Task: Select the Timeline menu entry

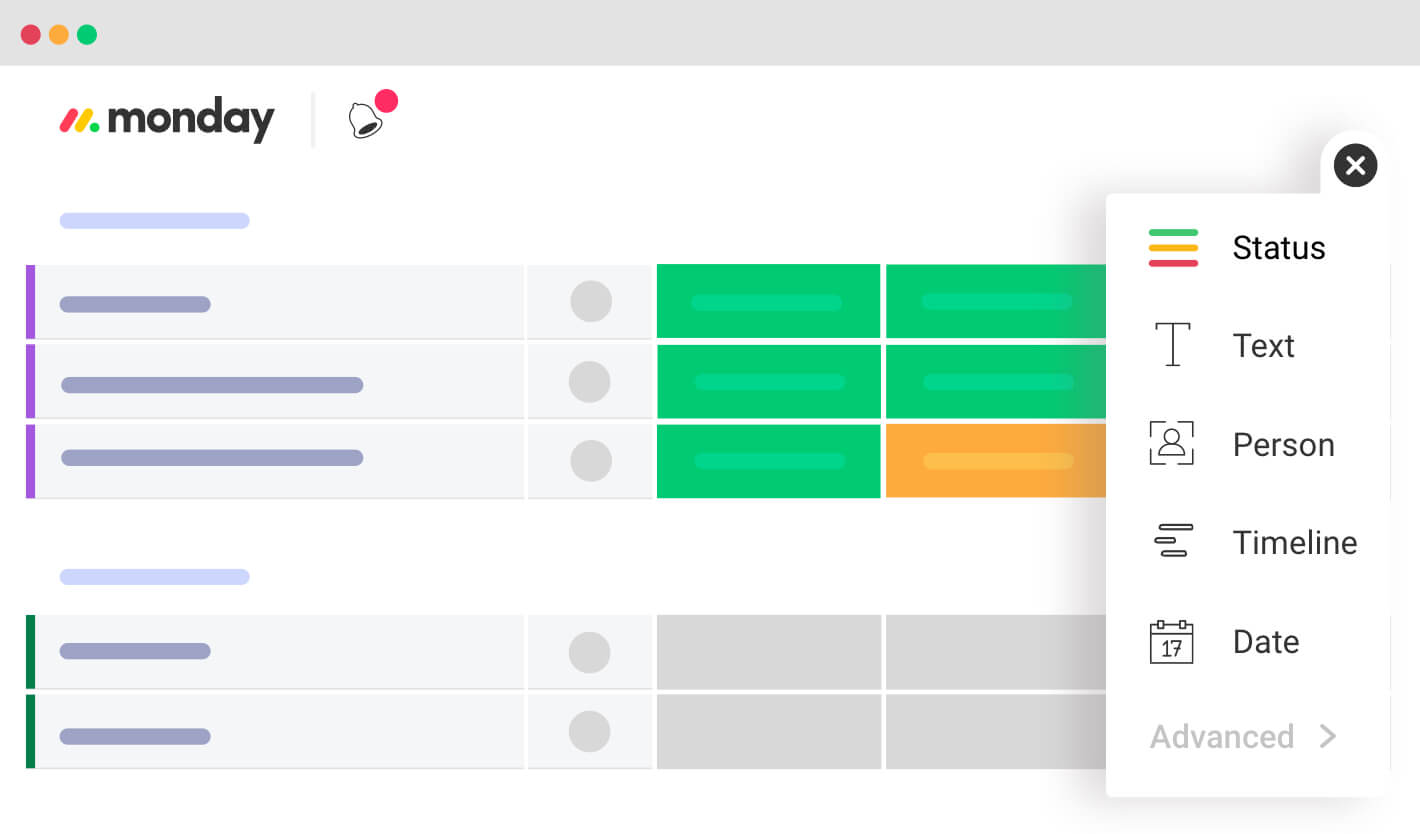Action: pyautogui.click(x=1295, y=542)
